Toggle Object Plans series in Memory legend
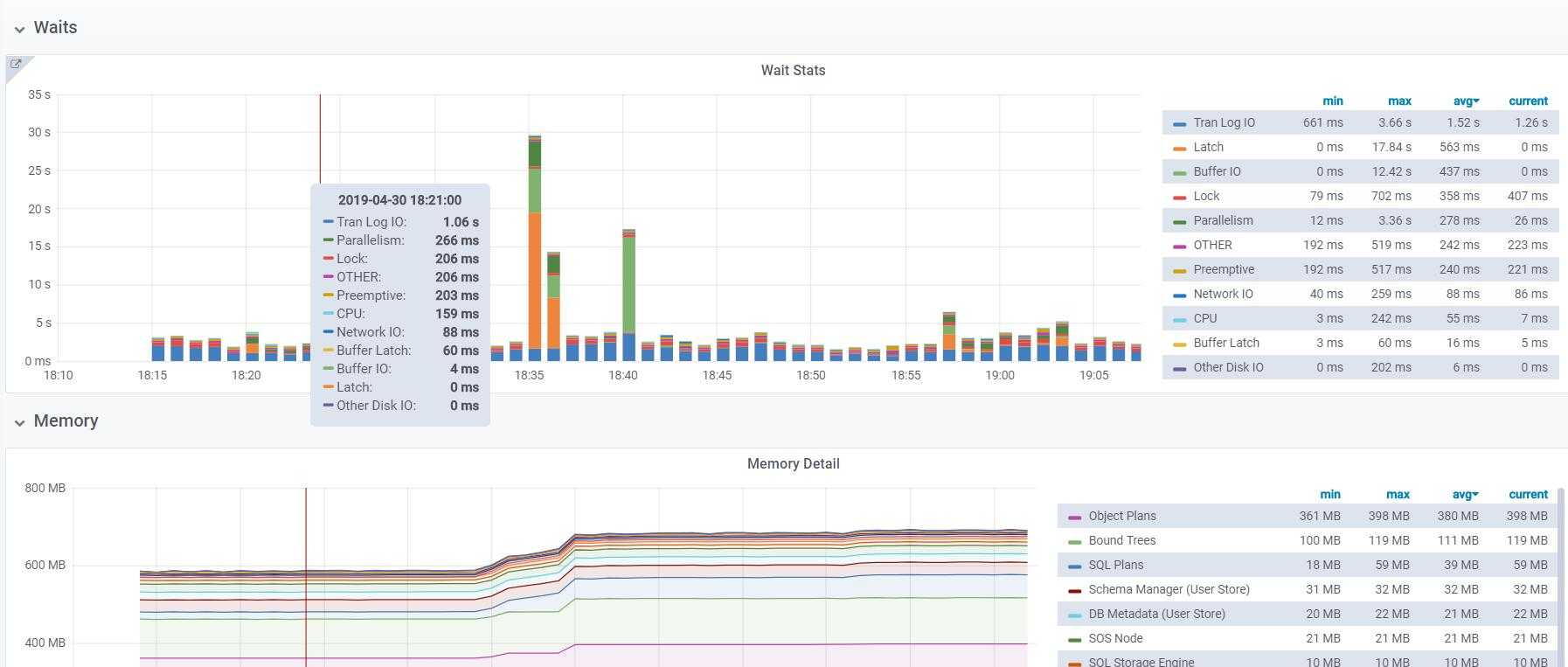The image size is (1568, 667). (1122, 517)
